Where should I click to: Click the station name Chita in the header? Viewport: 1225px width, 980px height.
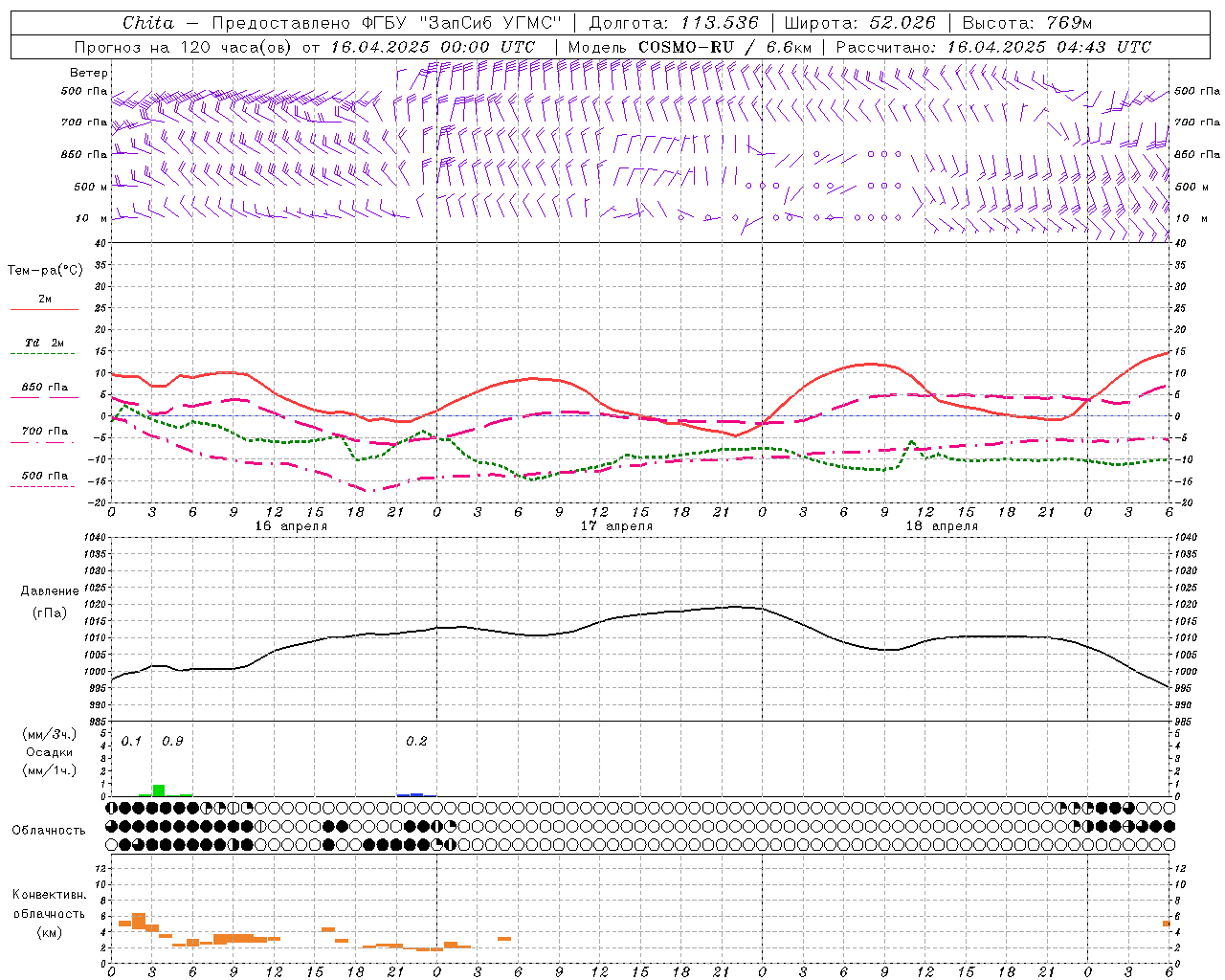click(x=148, y=23)
